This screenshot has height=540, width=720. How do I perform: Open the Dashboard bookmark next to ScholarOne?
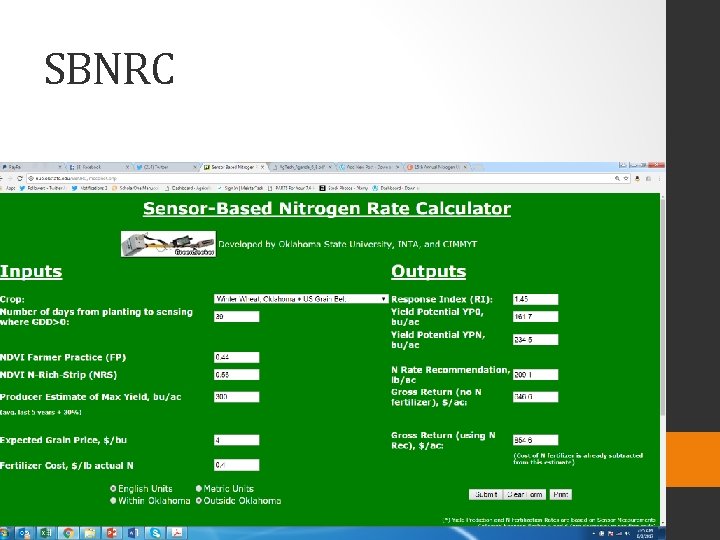pos(188,188)
